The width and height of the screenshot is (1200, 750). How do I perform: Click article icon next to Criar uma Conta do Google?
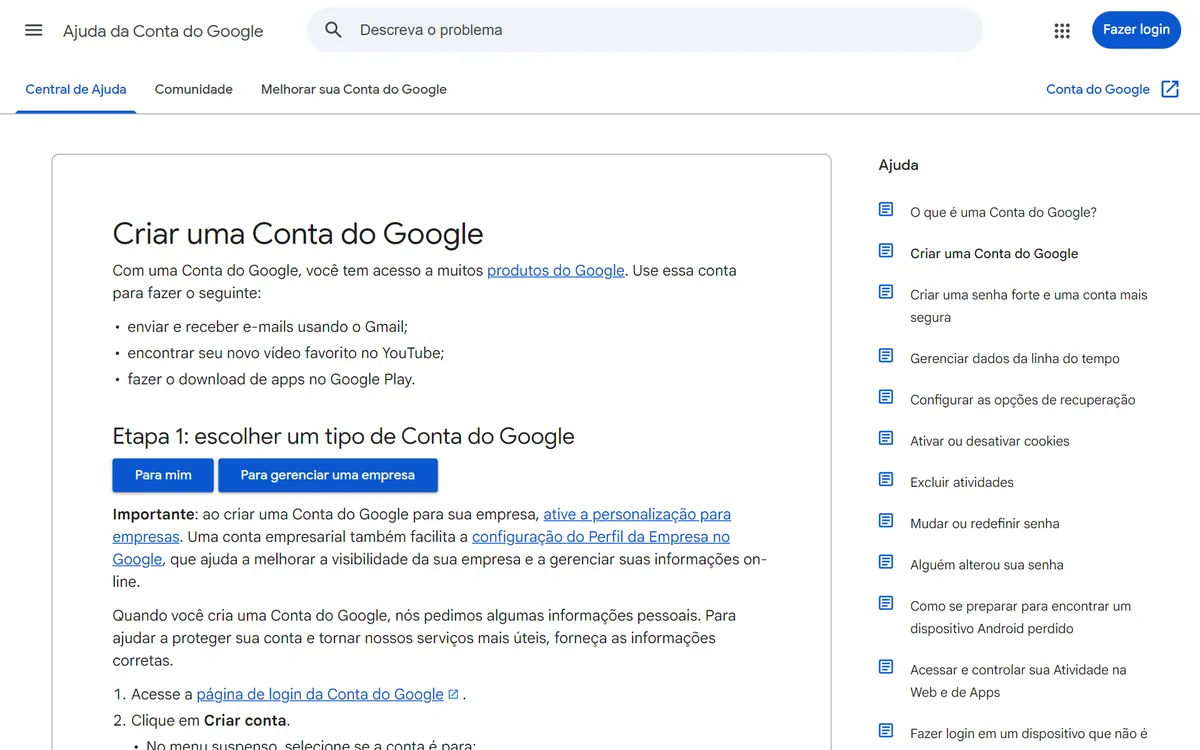tap(886, 250)
